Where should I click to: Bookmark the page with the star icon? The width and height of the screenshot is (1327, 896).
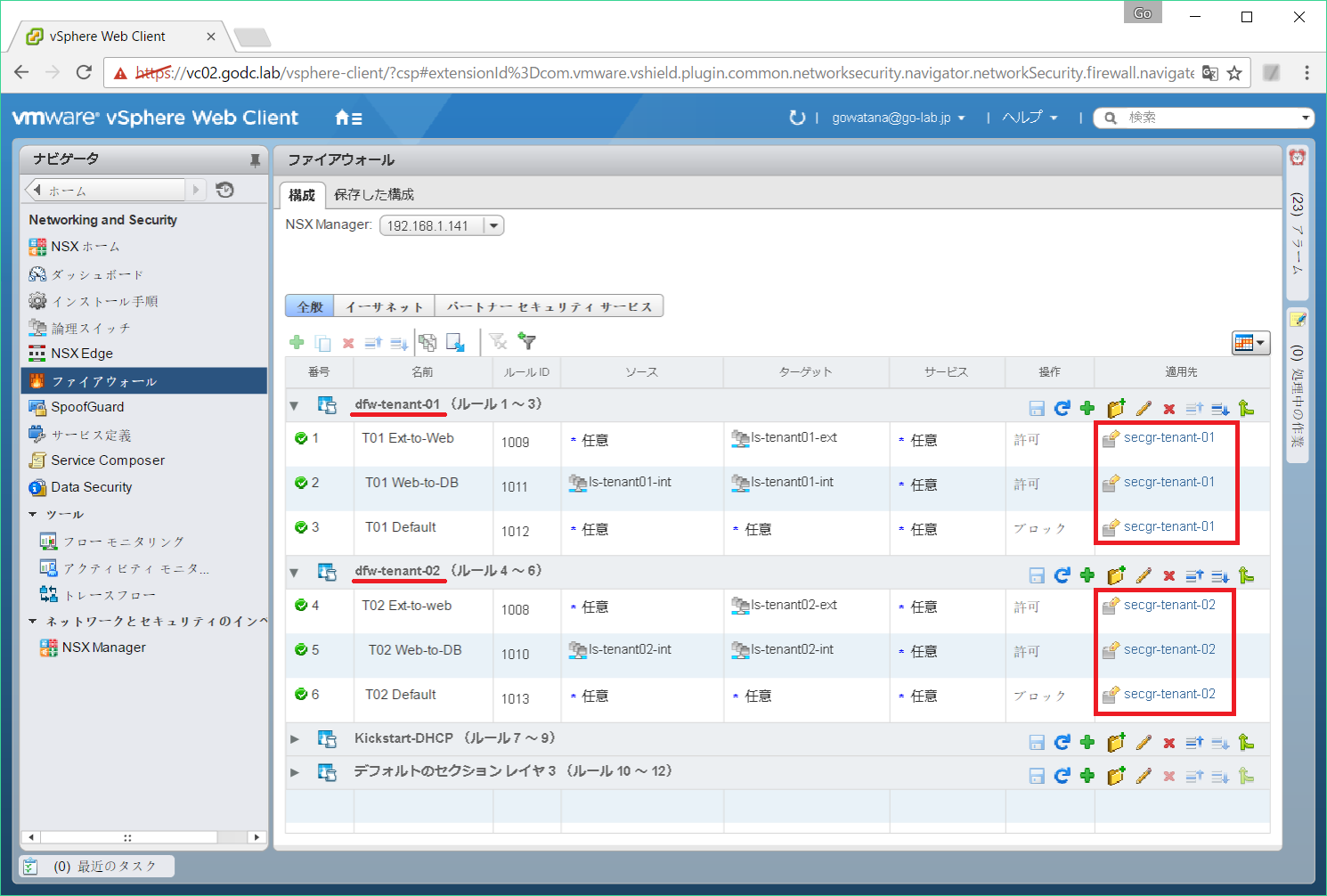[x=1234, y=73]
